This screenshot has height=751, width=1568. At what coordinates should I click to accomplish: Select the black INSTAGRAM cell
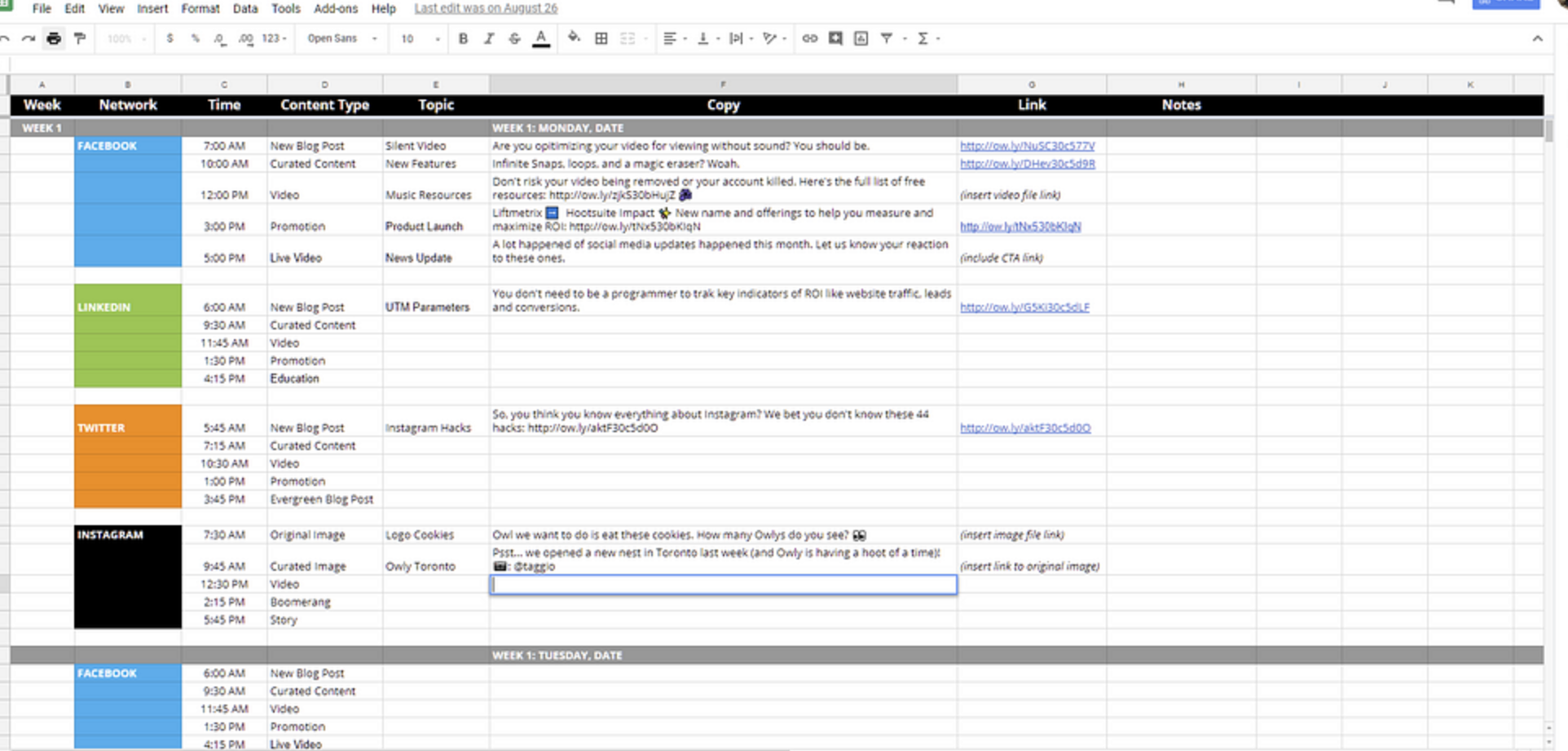[128, 535]
